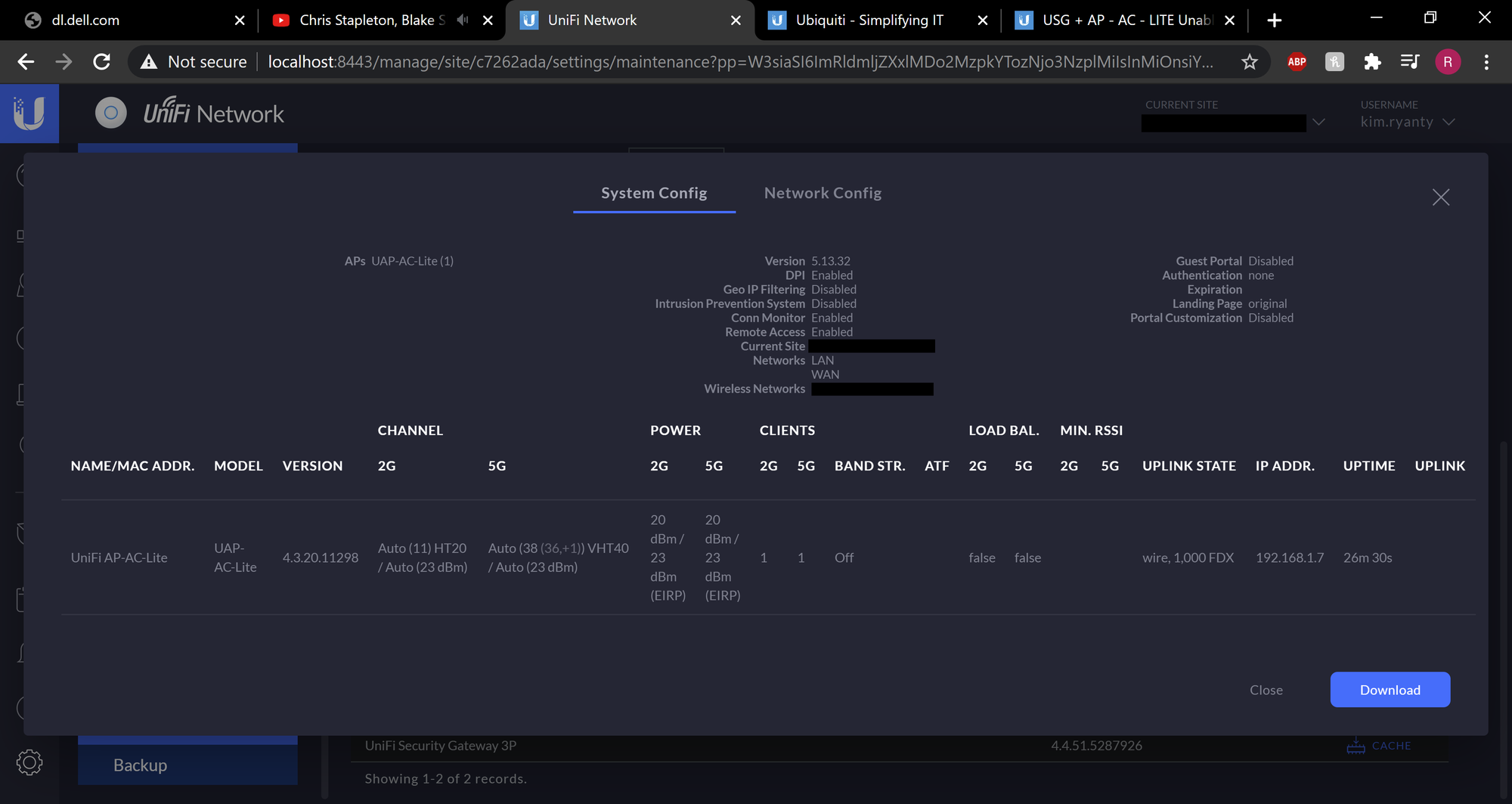Click the browser address bar URL
This screenshot has height=804, width=1512.
(x=741, y=62)
